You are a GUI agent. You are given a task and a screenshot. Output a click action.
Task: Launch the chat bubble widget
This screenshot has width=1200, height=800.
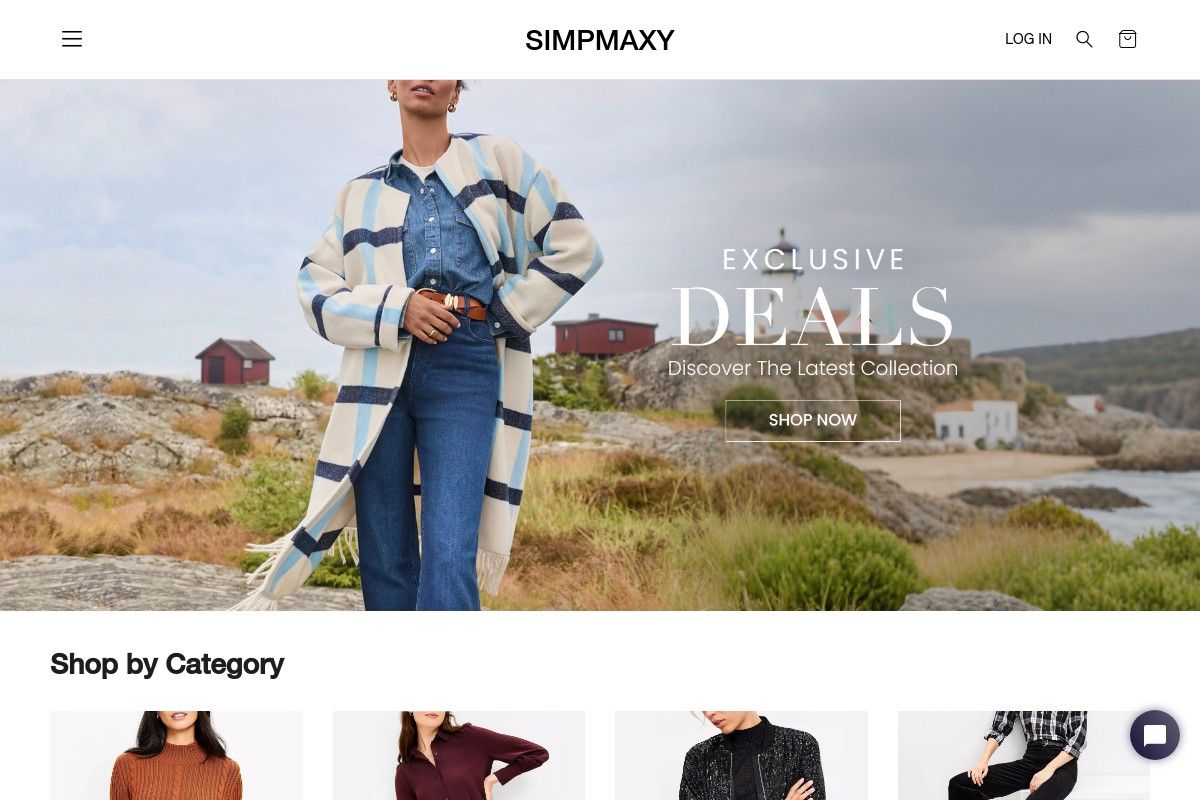[x=1155, y=735]
